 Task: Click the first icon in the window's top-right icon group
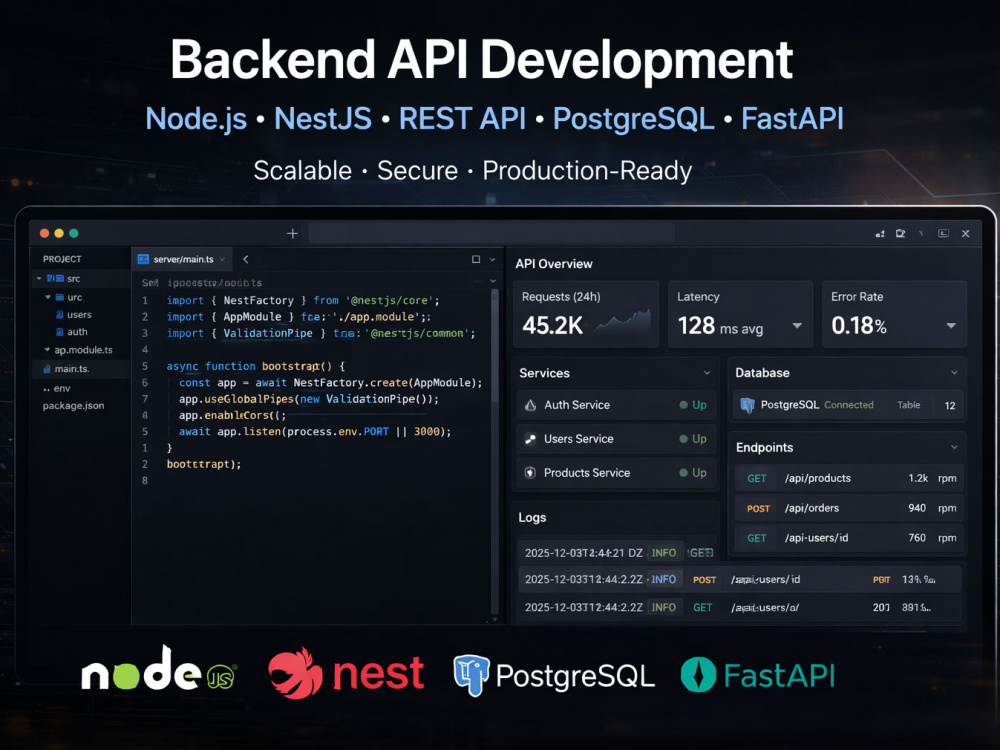pyautogui.click(x=880, y=234)
